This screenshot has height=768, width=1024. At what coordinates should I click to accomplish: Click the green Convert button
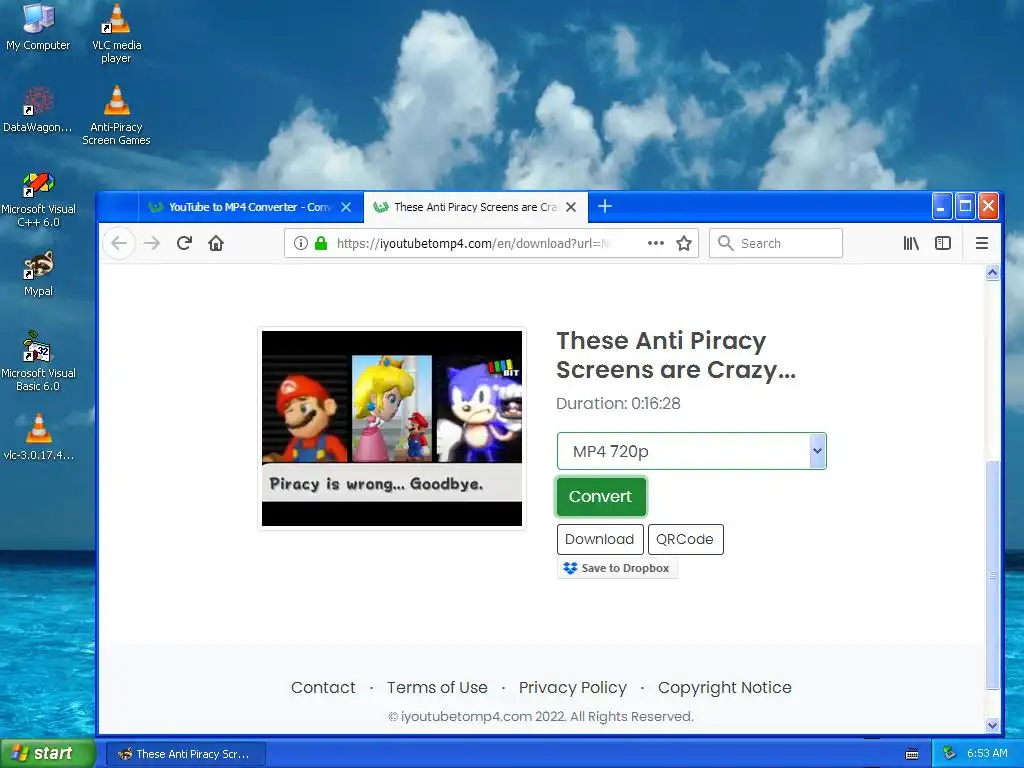tap(601, 496)
